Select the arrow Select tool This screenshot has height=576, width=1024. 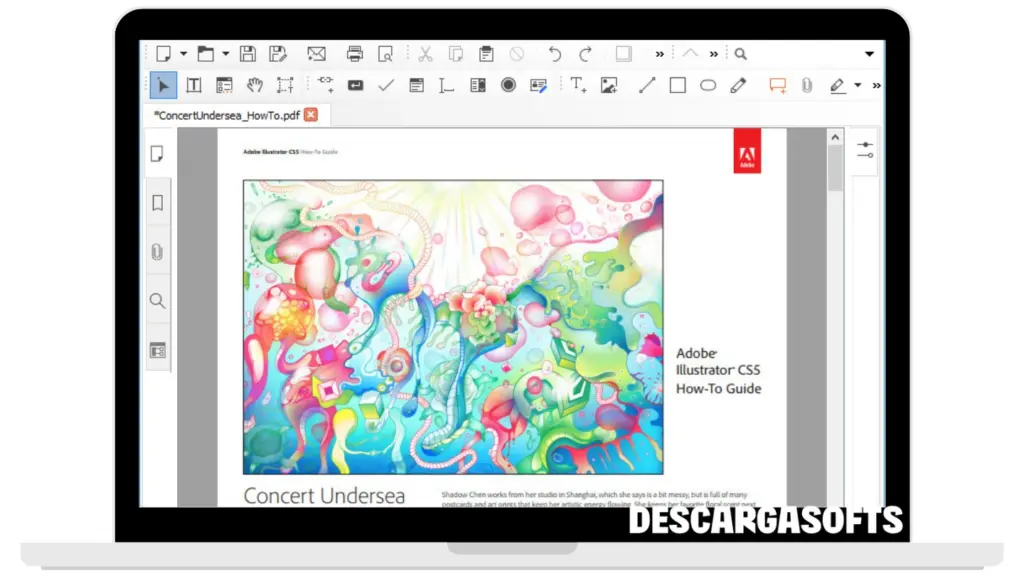(x=163, y=85)
